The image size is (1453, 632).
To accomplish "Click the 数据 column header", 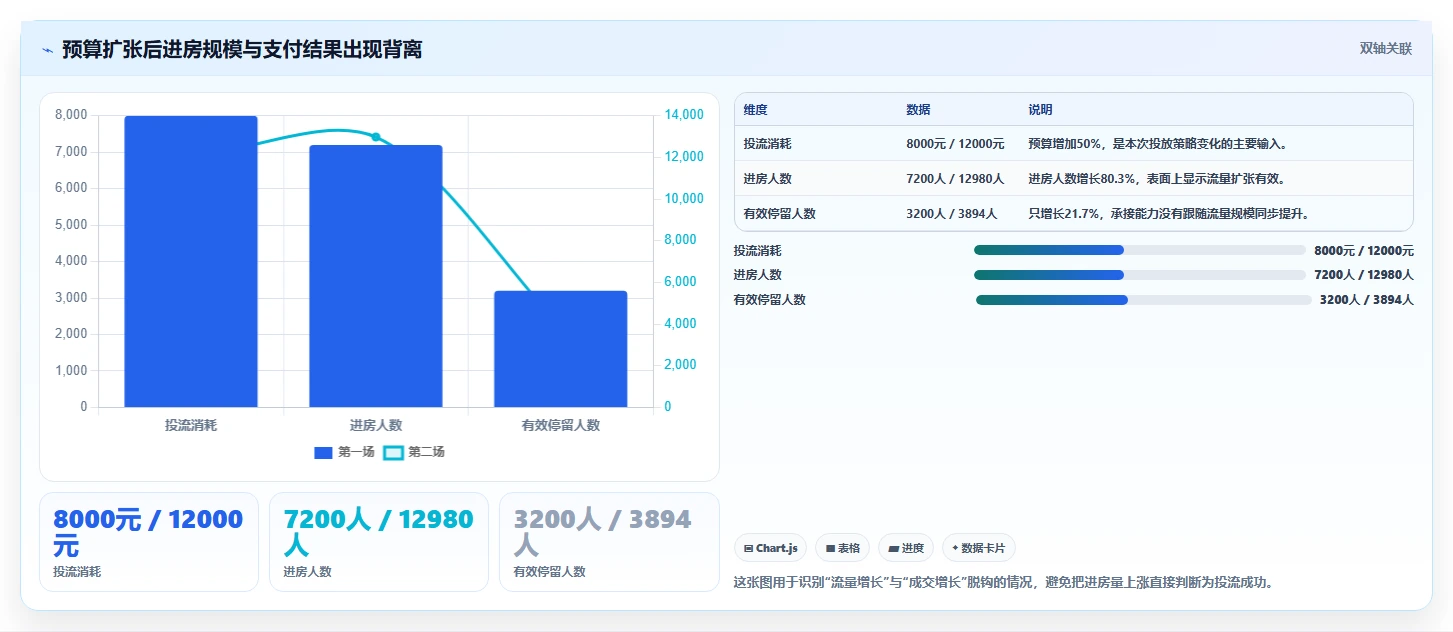I will (x=918, y=110).
